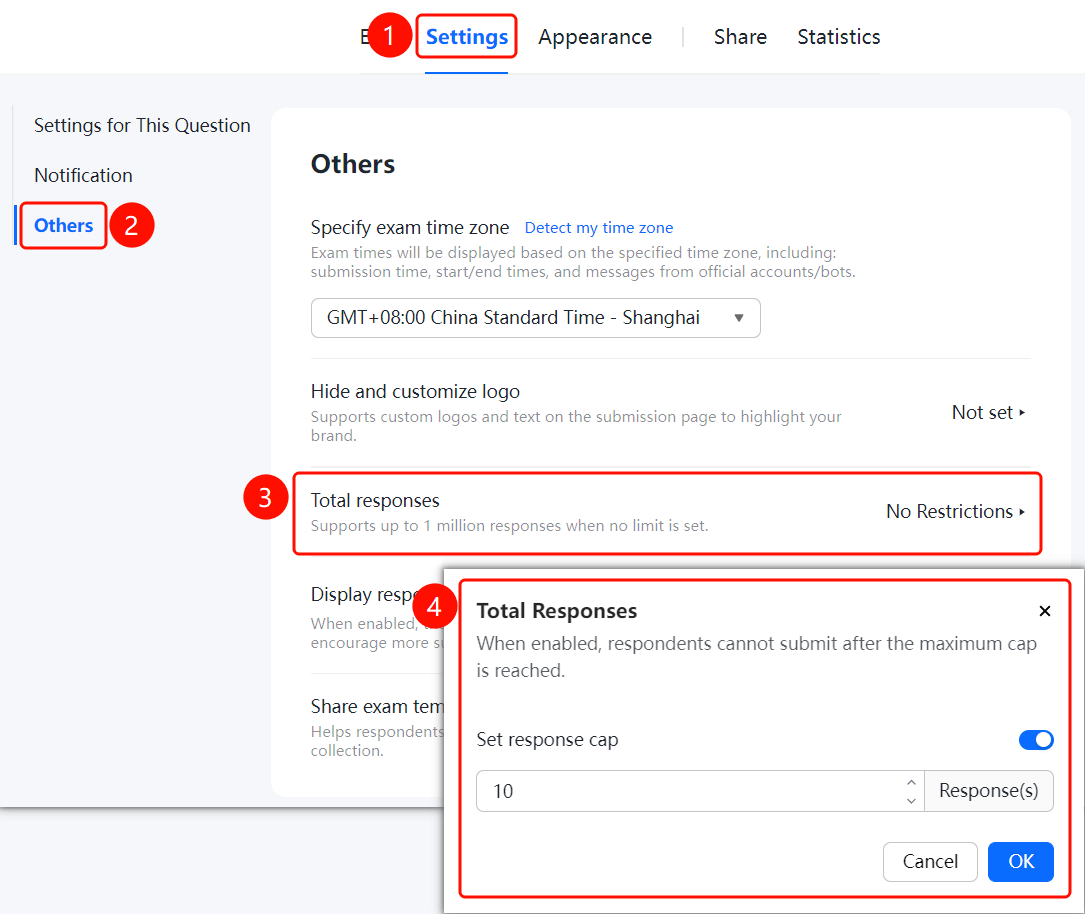Click the time zone dropdown arrow
Screen dimensions: 1085x914
click(738, 318)
